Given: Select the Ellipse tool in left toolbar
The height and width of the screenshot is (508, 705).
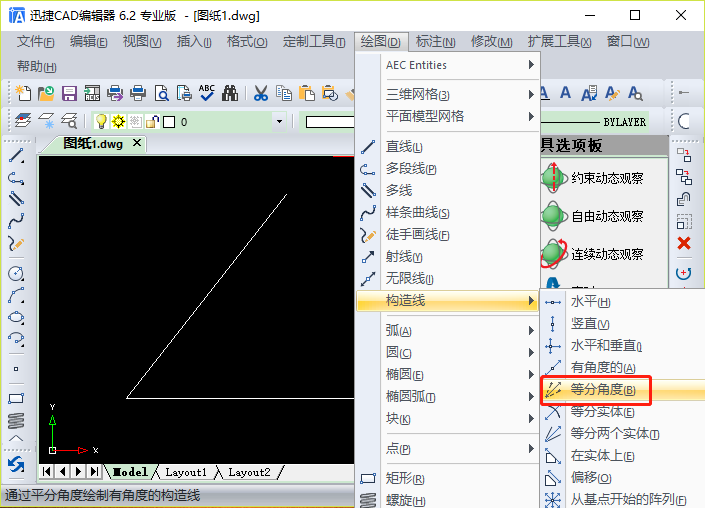Looking at the screenshot, I should [x=16, y=317].
